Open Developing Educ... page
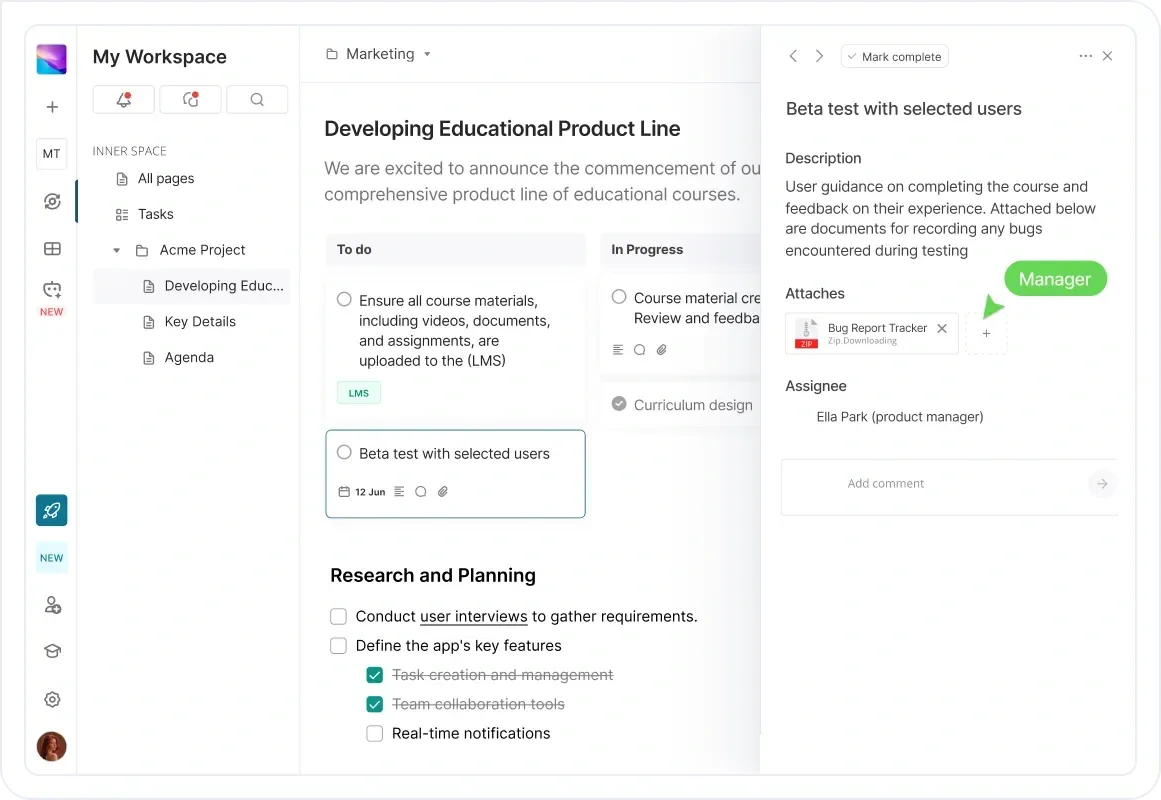The image size is (1161, 800). pos(191,286)
